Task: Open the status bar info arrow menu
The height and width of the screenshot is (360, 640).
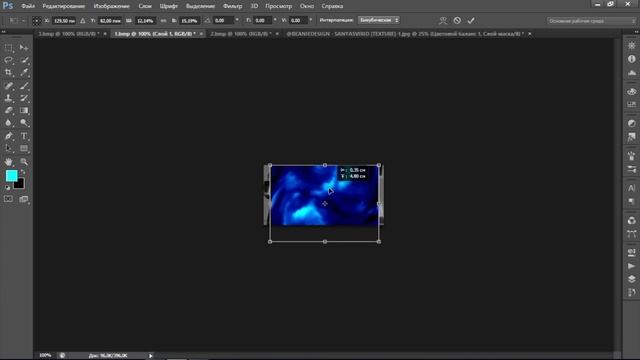Action: point(151,356)
